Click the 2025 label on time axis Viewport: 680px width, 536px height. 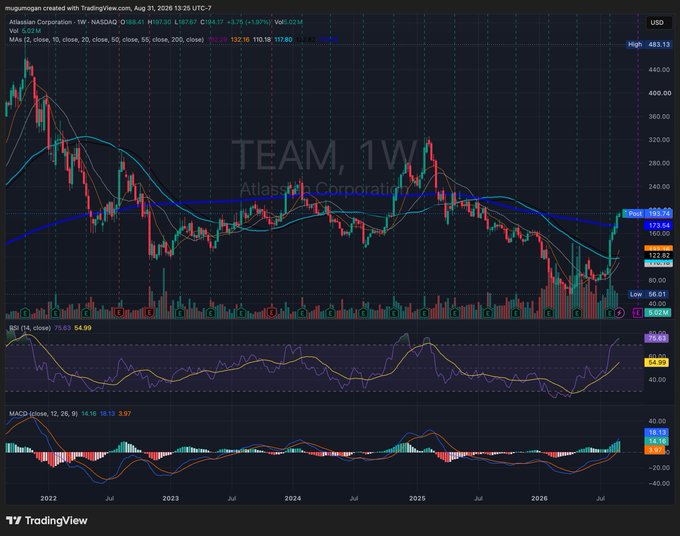[x=417, y=498]
